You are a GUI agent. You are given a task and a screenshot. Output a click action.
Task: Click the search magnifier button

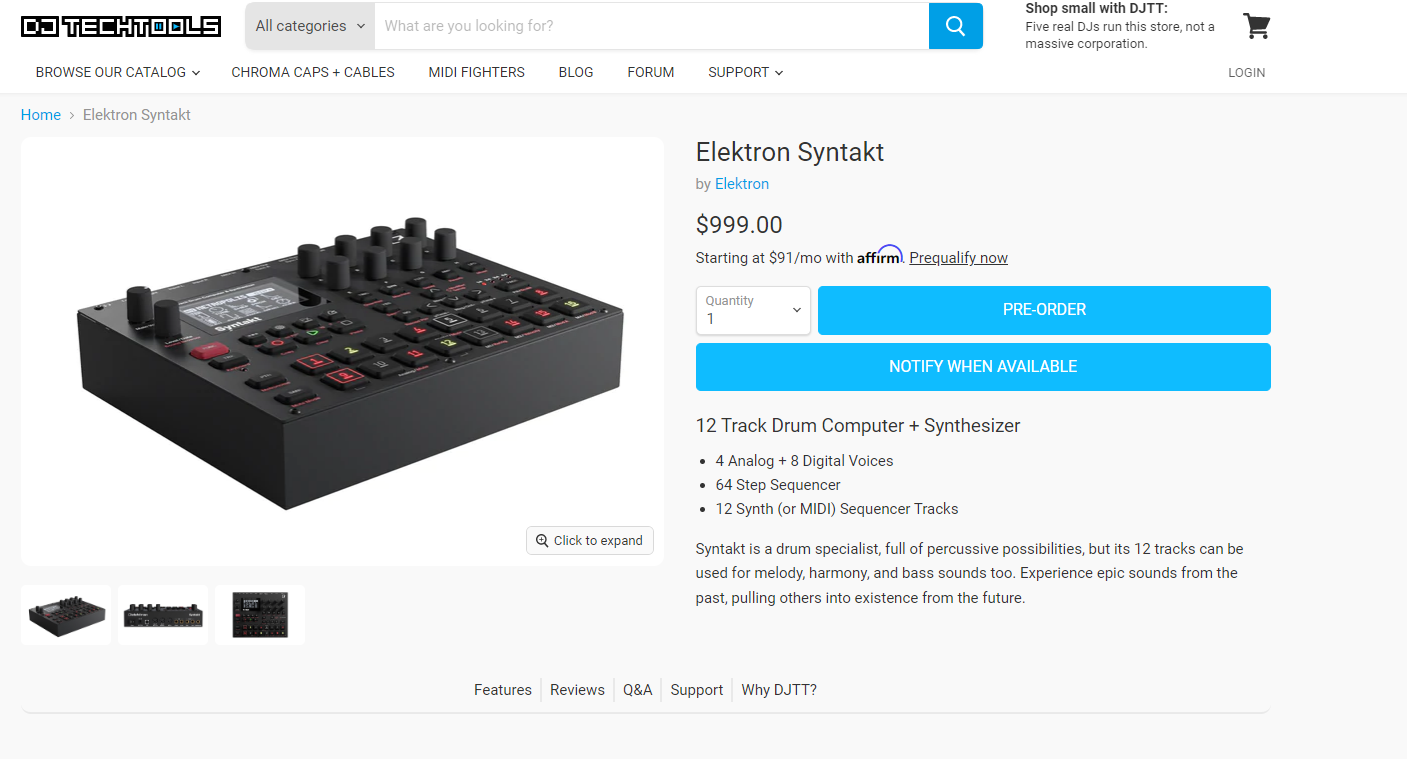pyautogui.click(x=955, y=26)
